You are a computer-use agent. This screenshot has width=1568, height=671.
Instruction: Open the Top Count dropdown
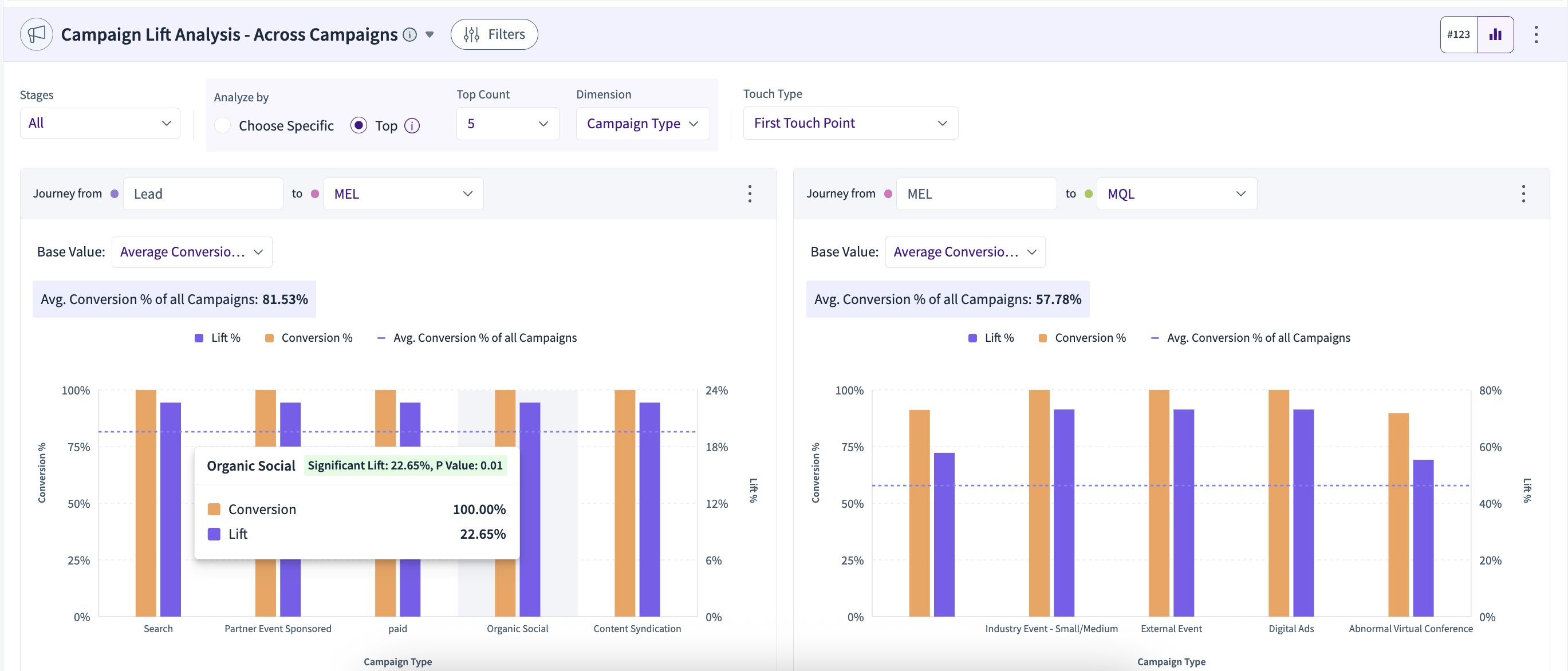pos(507,124)
